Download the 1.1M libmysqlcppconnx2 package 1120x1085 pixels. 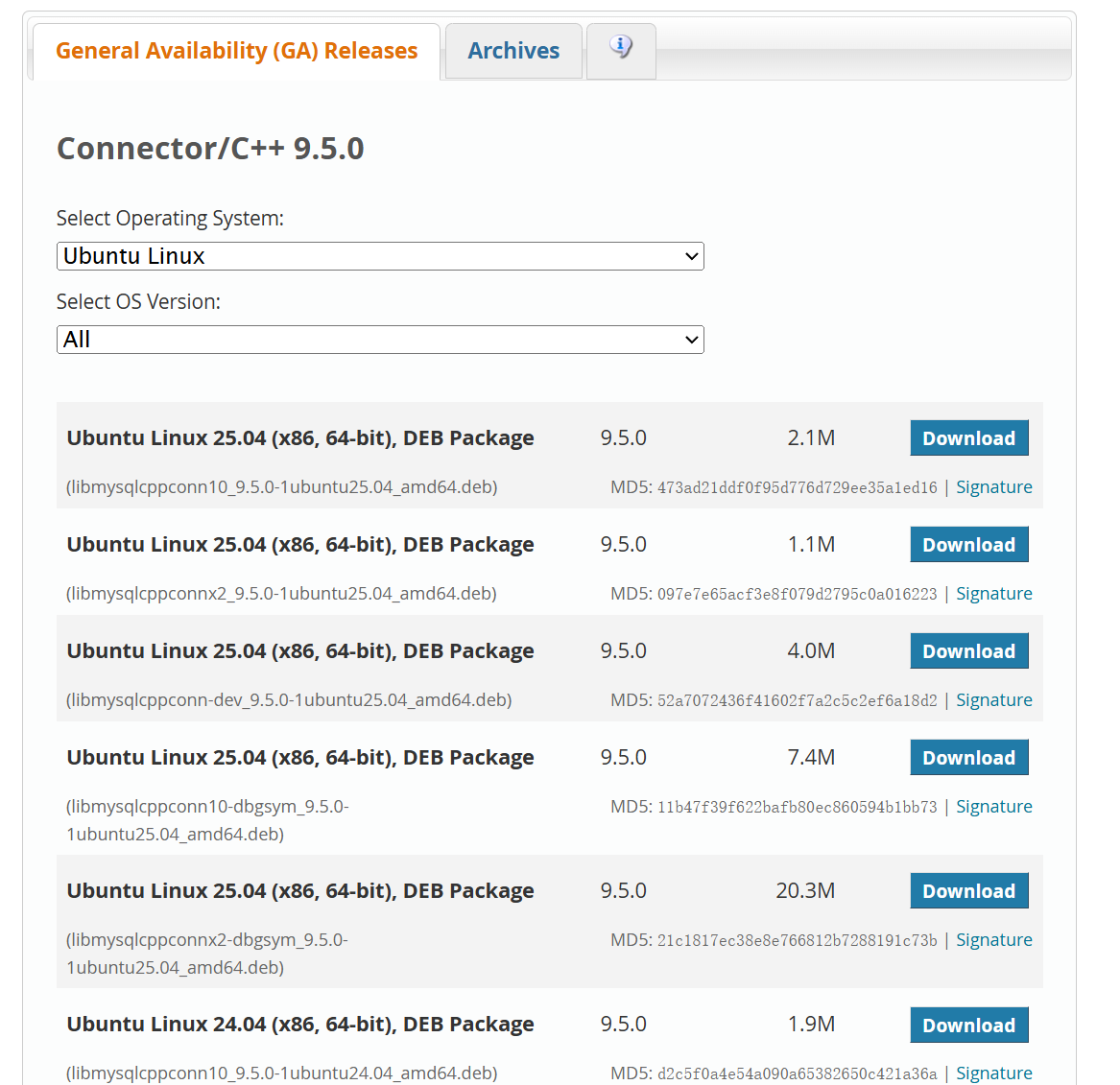pos(968,545)
